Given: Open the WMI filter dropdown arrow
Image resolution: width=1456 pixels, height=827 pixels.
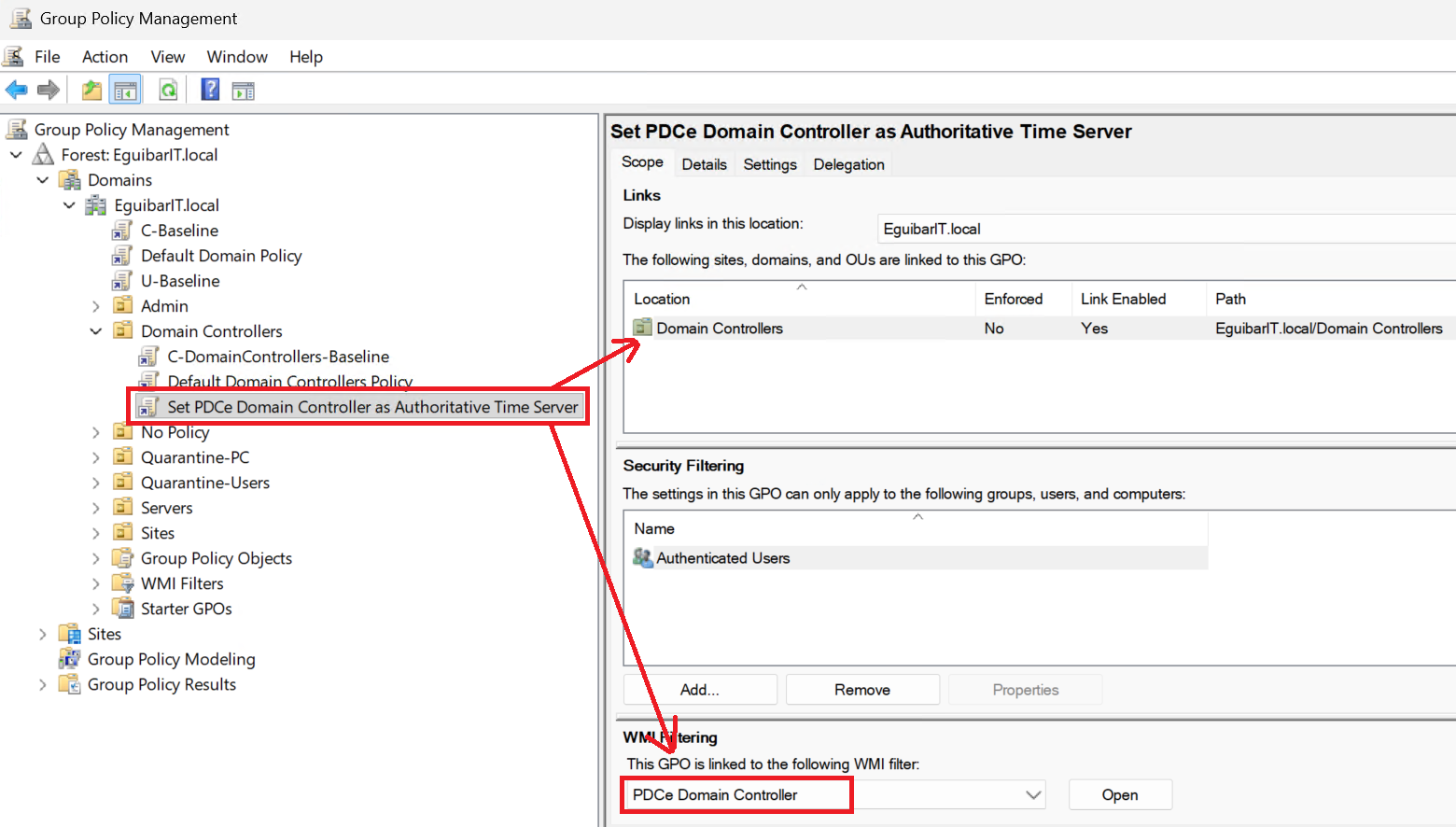Looking at the screenshot, I should pyautogui.click(x=1032, y=795).
